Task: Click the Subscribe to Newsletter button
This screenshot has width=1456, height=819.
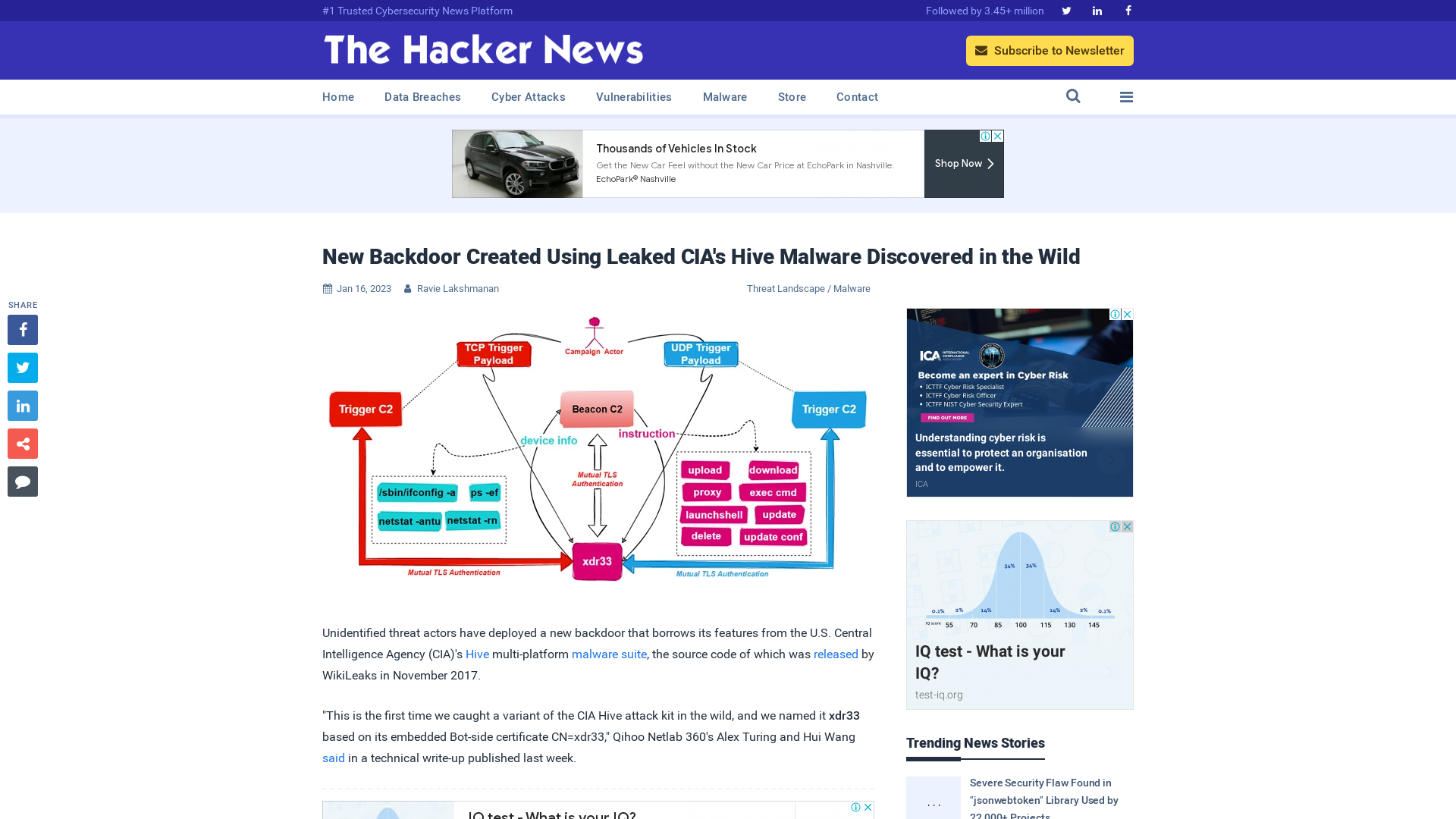Action: pyautogui.click(x=1049, y=50)
